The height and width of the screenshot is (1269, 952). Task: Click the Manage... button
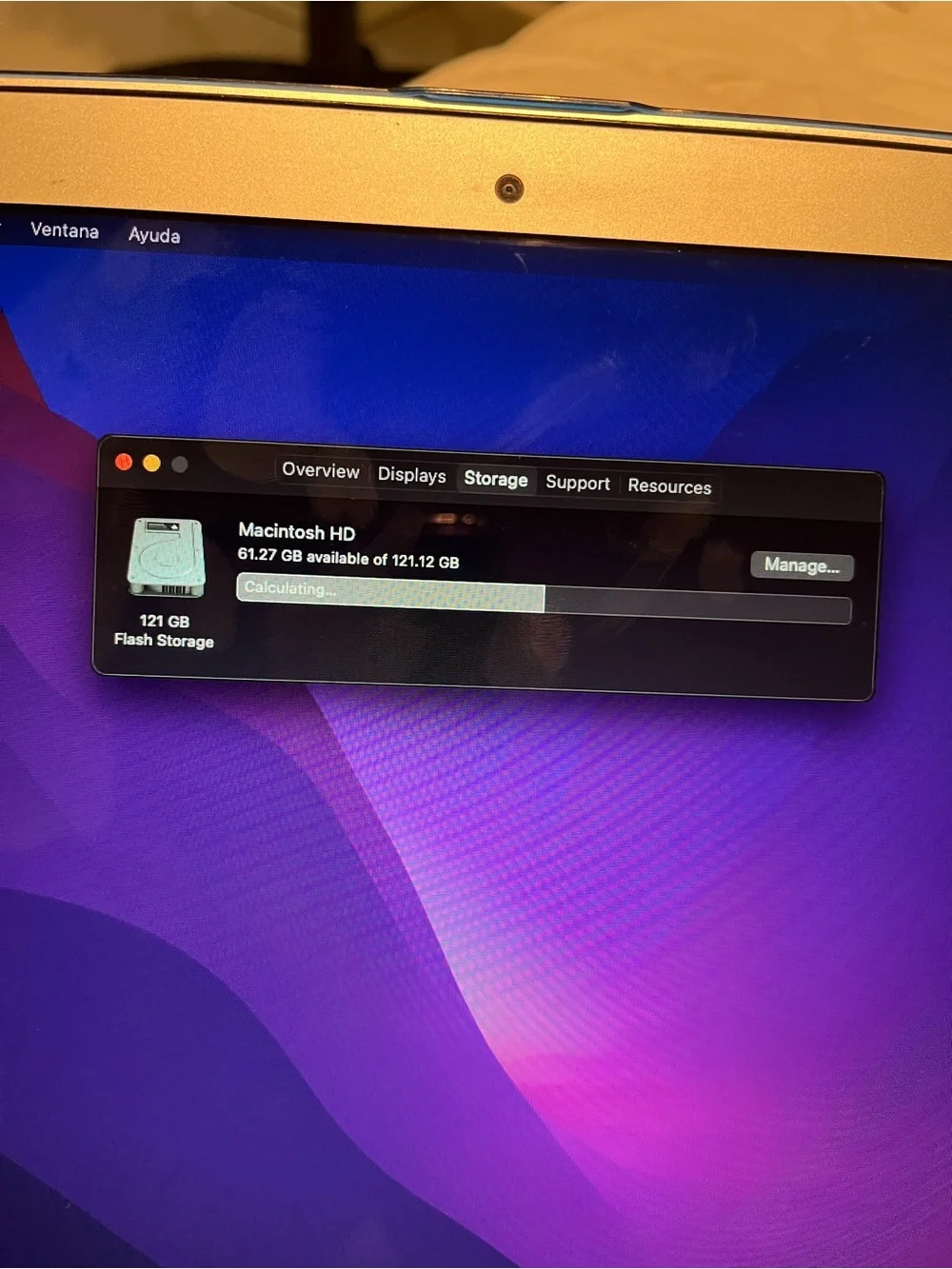tap(802, 565)
